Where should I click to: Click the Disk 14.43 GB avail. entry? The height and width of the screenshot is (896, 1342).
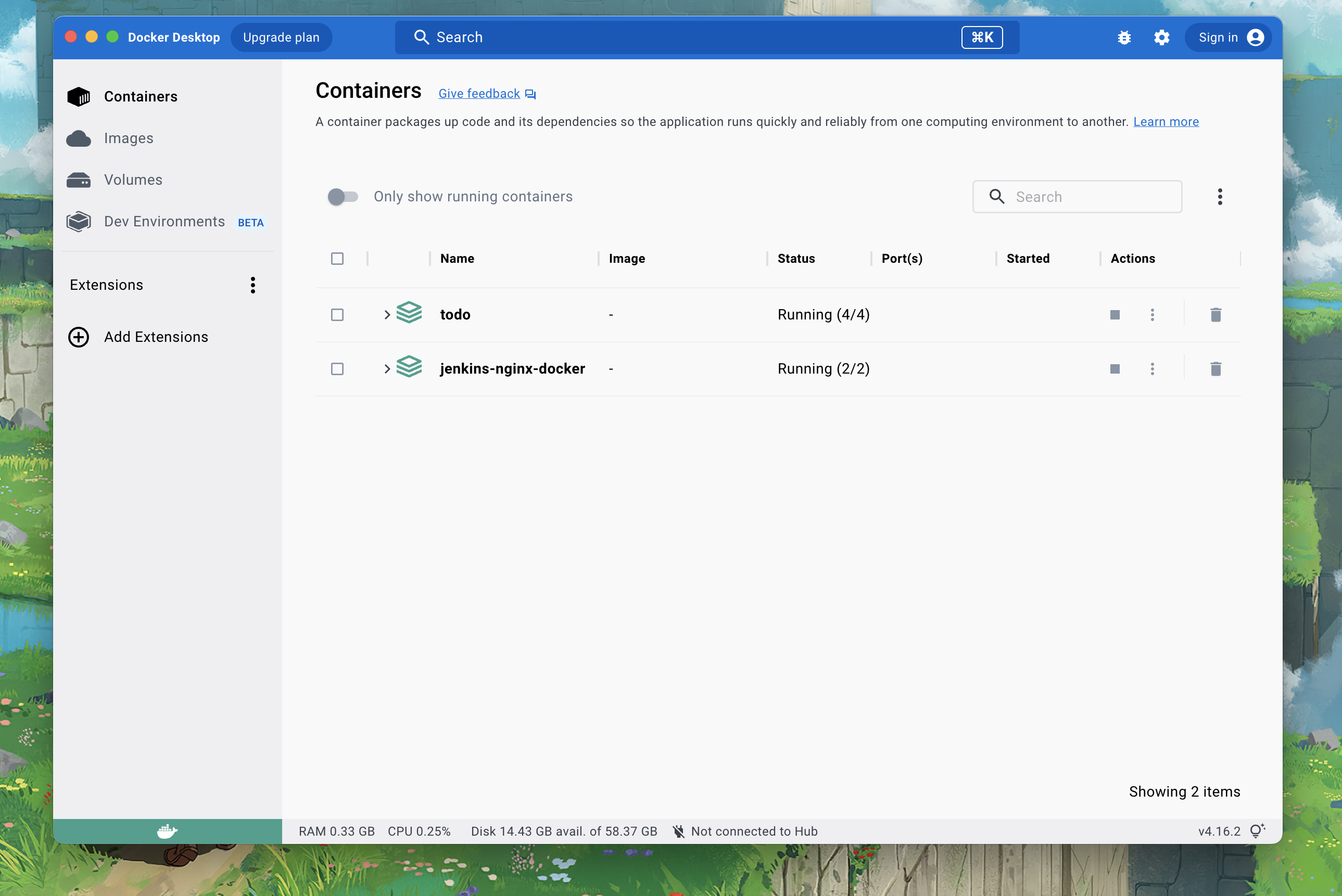pyautogui.click(x=564, y=832)
